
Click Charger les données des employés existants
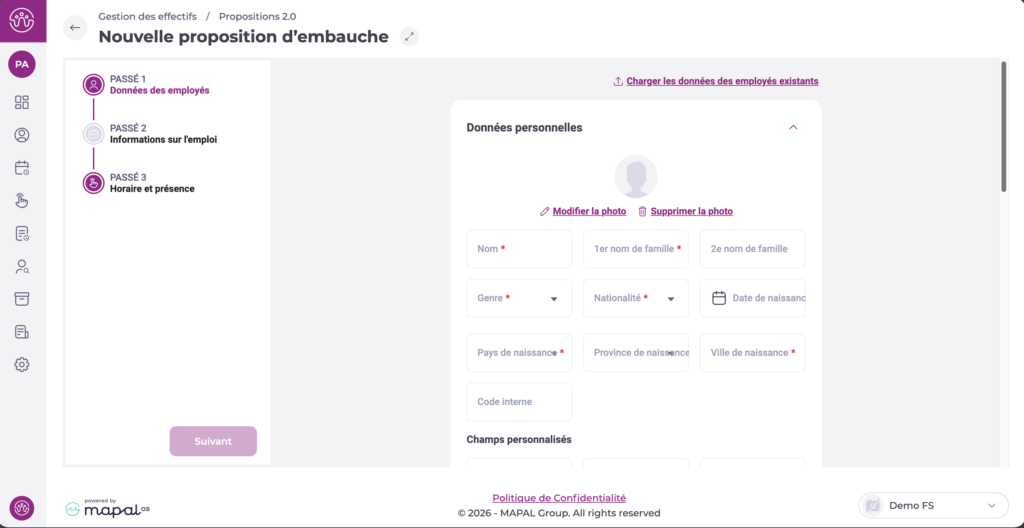[x=721, y=81]
